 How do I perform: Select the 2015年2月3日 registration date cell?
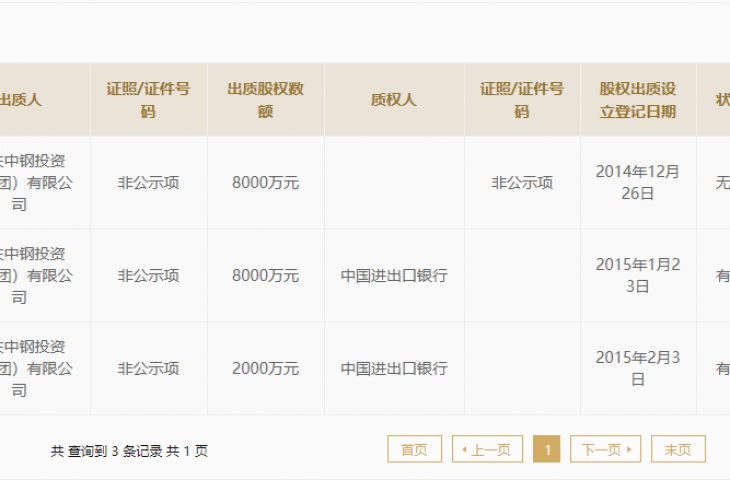638,368
